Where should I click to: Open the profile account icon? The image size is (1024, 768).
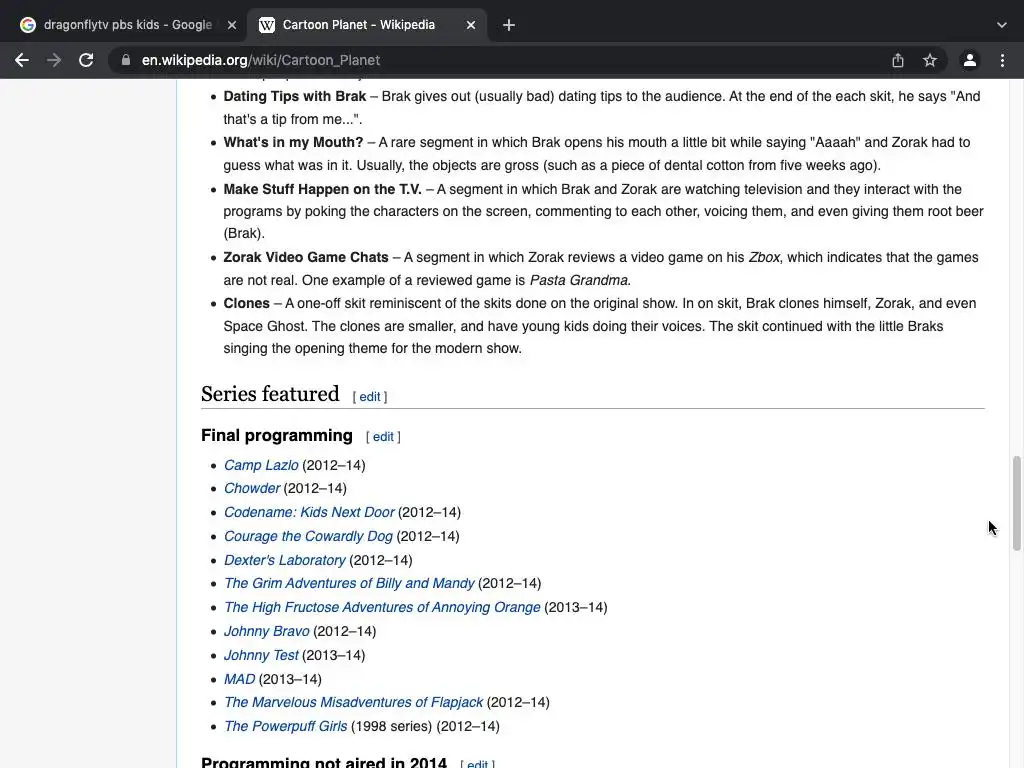(x=970, y=60)
